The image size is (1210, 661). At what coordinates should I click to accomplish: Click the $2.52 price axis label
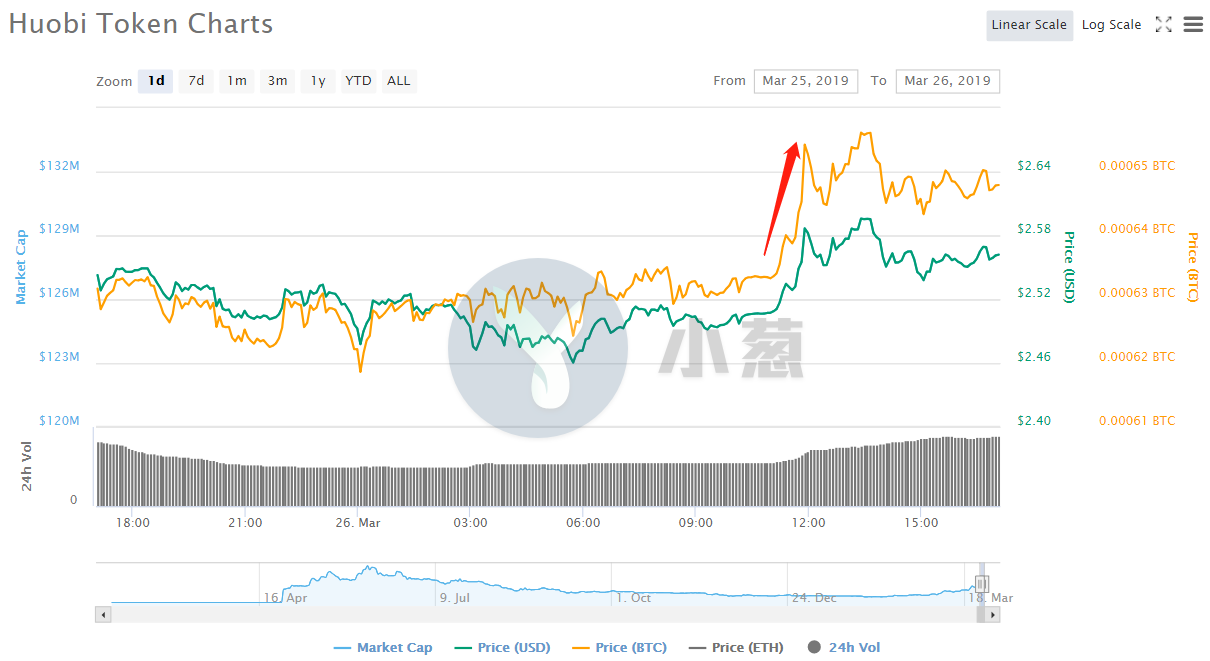tap(1034, 293)
